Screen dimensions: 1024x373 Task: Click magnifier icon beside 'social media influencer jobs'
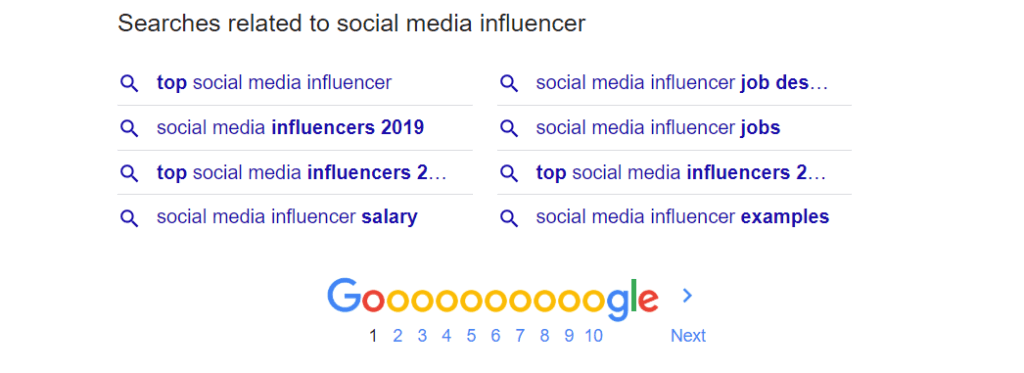[x=509, y=128]
